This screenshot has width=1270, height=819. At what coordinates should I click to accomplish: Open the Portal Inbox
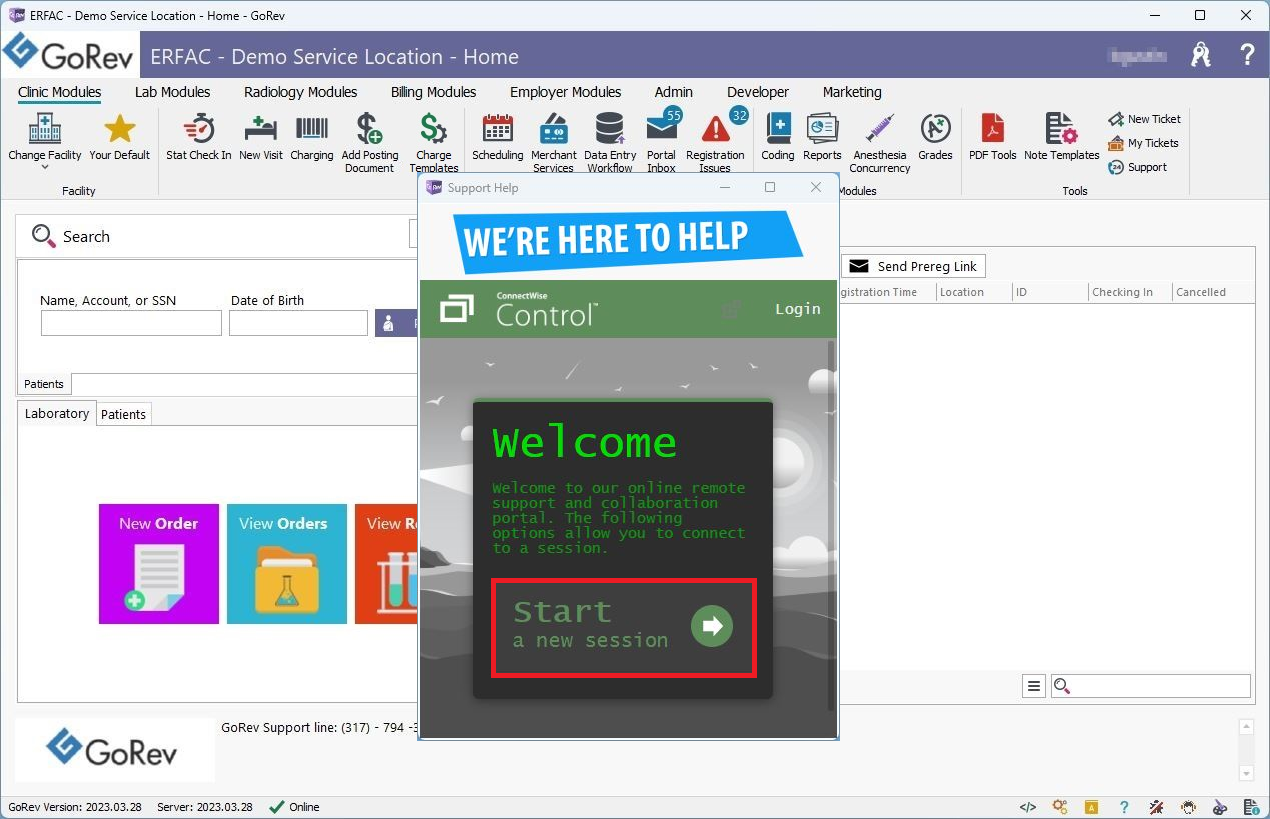click(x=661, y=143)
